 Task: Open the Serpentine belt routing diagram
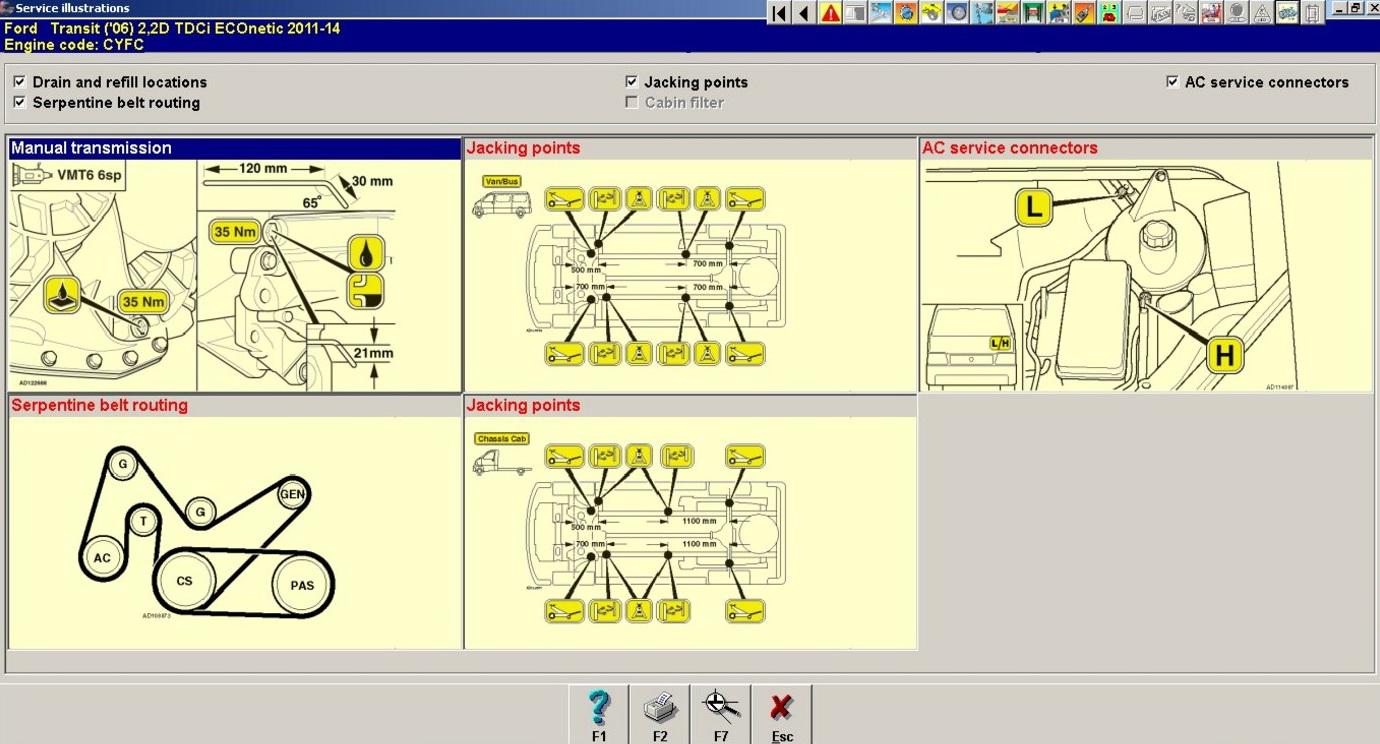(x=234, y=532)
